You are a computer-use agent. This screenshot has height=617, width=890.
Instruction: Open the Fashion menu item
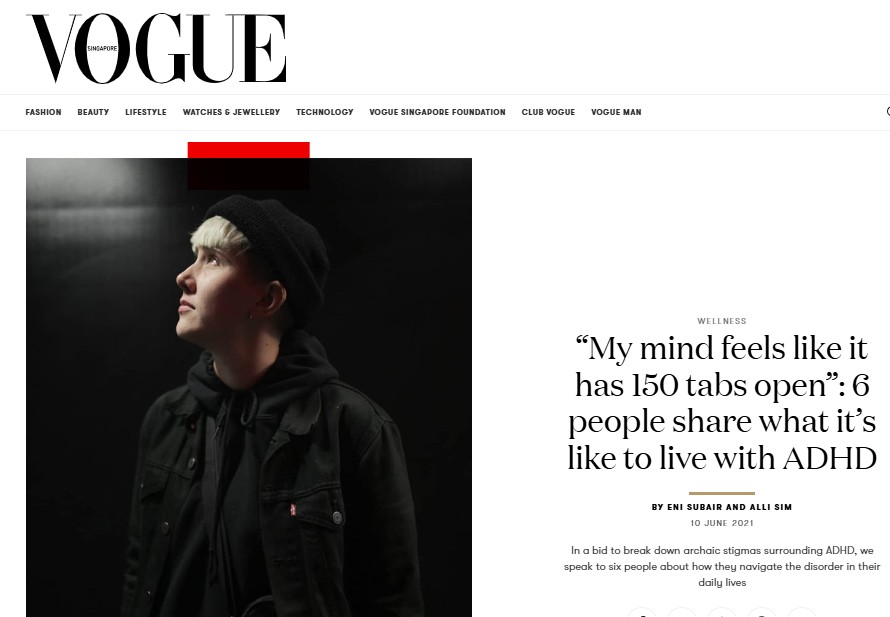coord(43,112)
